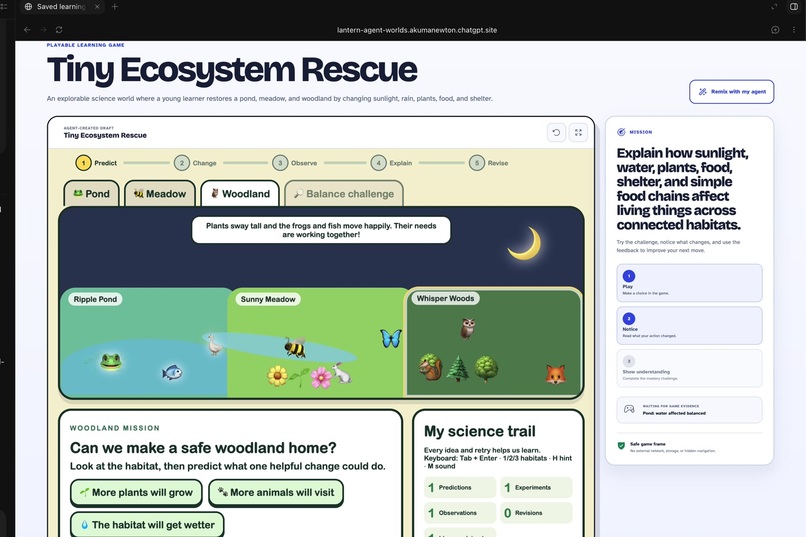
Task: Click the address bar URL
Action: click(417, 30)
